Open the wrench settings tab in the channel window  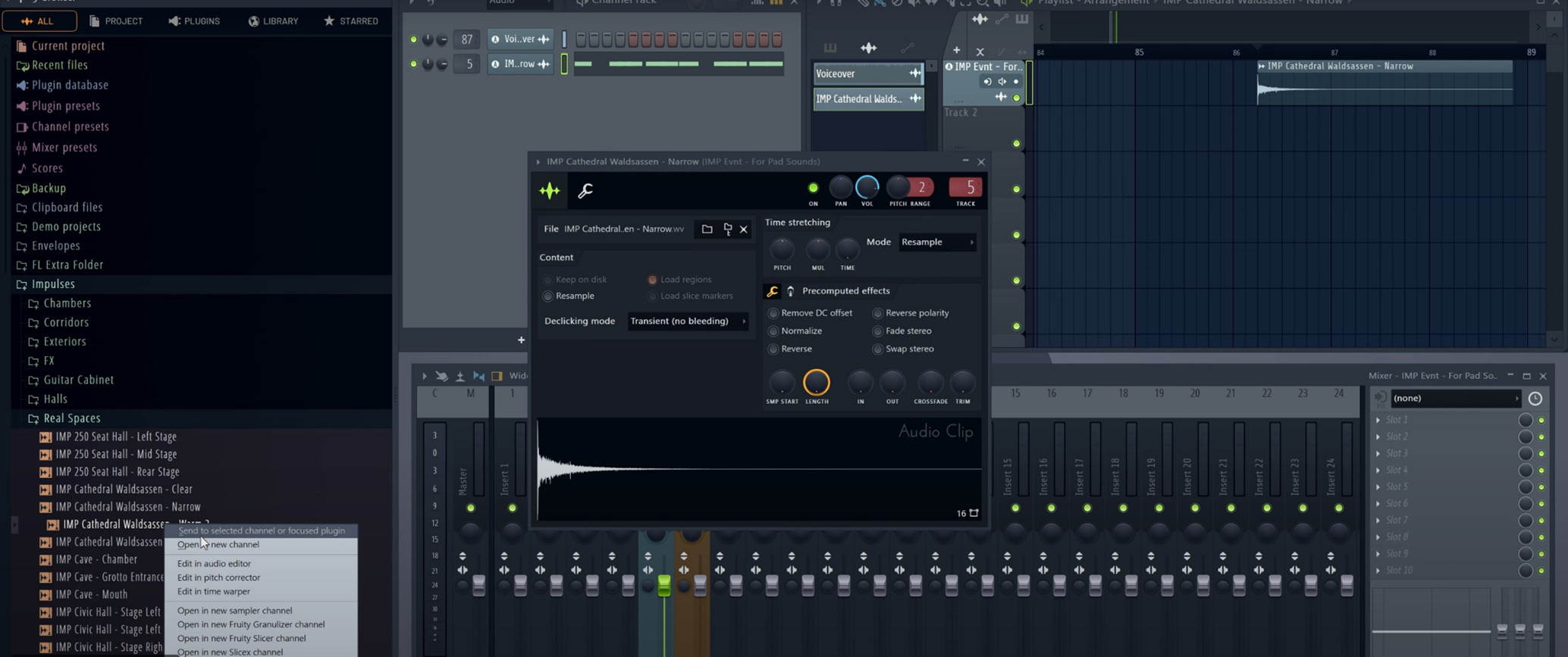[585, 191]
